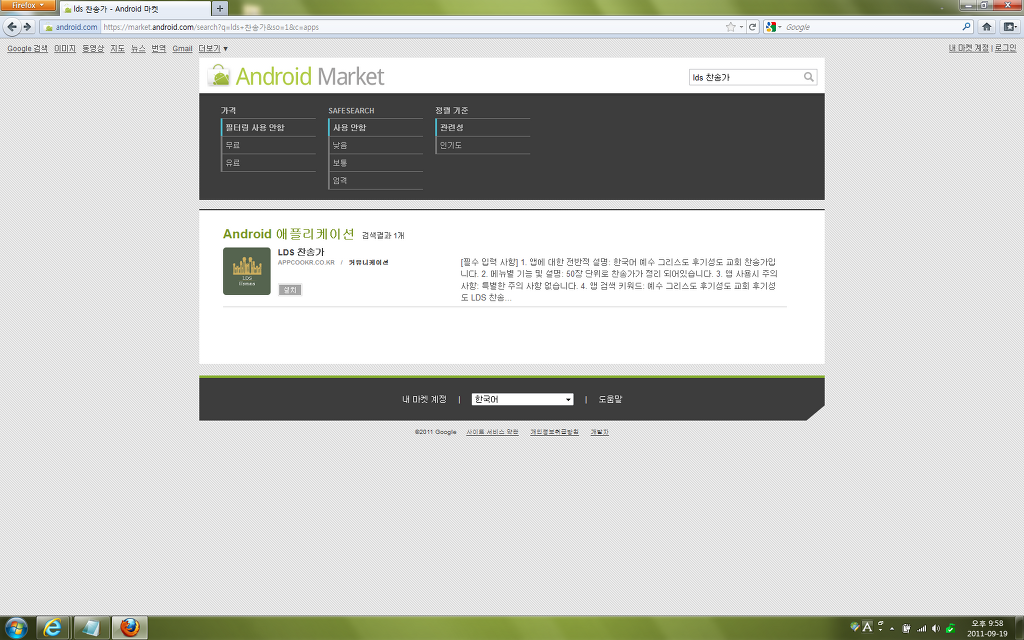Screen dimensions: 1024x640
Task: Click the Google search bar in Firefox
Action: click(x=871, y=27)
